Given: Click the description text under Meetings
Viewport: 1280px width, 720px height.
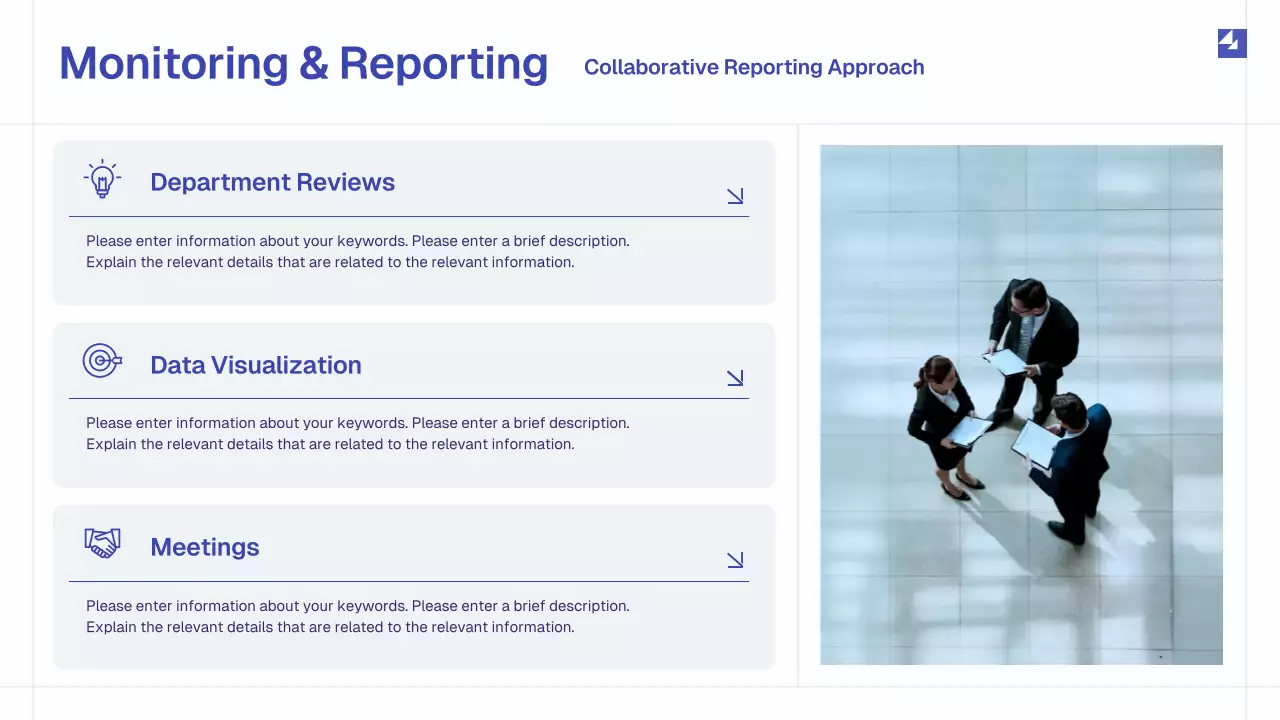Looking at the screenshot, I should coord(358,616).
